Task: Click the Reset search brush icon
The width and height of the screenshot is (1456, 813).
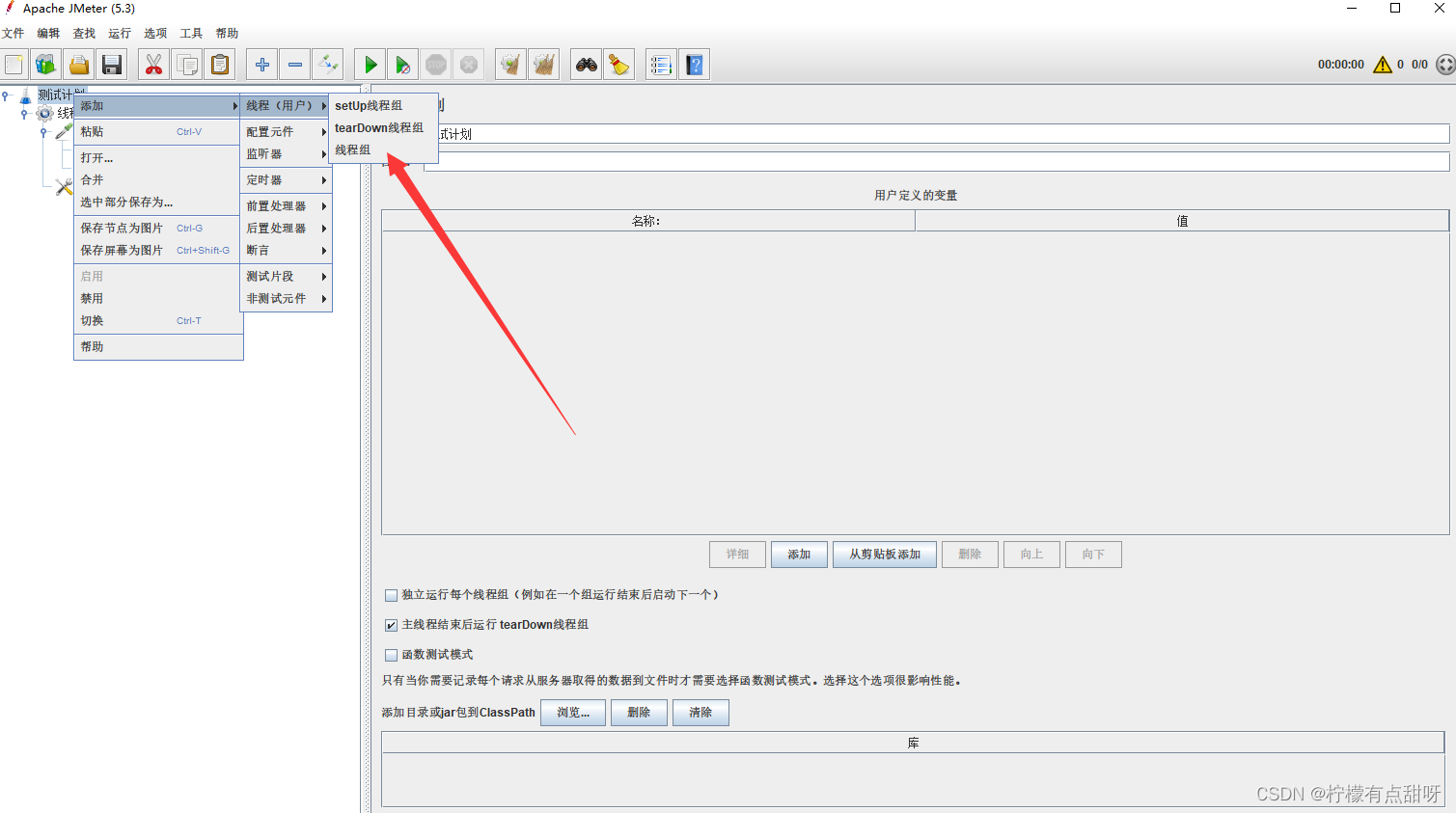Action: [618, 65]
